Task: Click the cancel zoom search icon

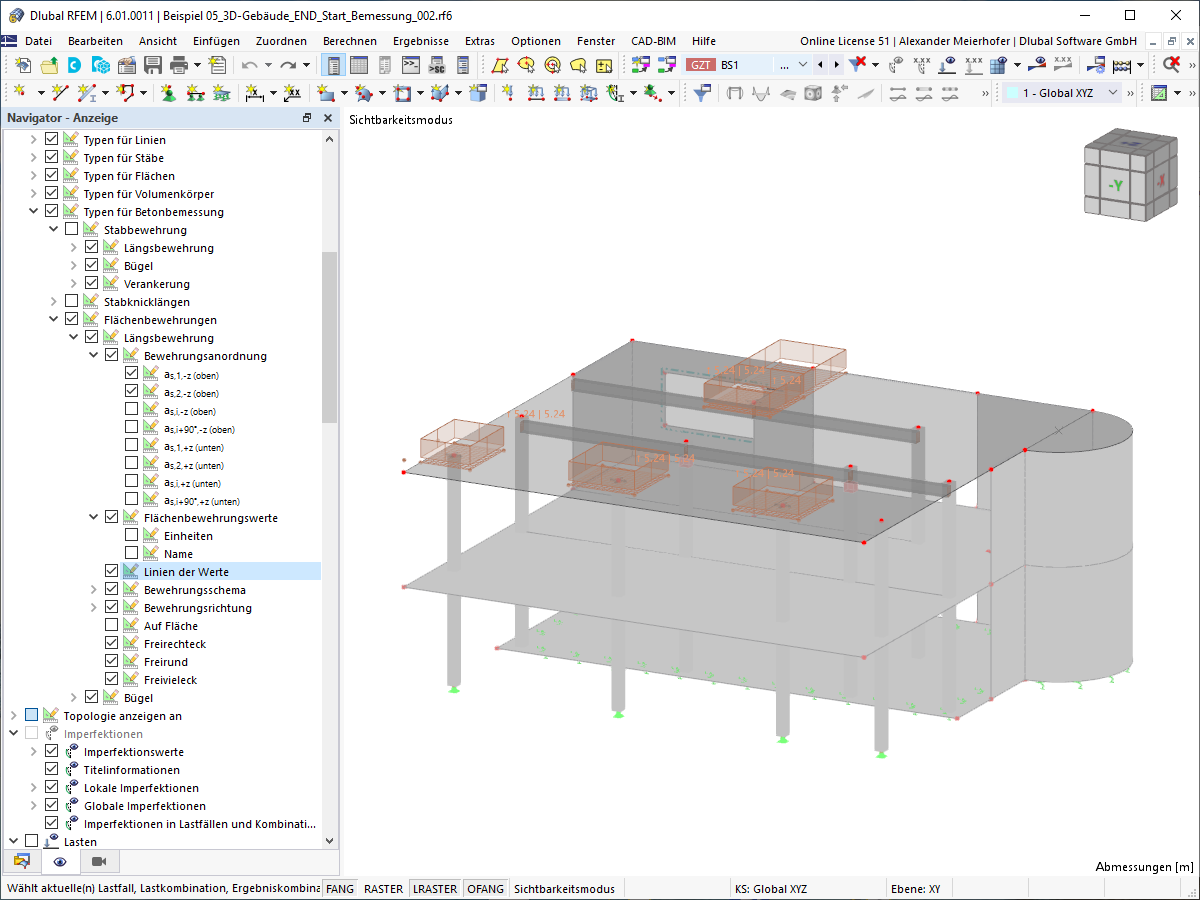Action: pos(1172,66)
